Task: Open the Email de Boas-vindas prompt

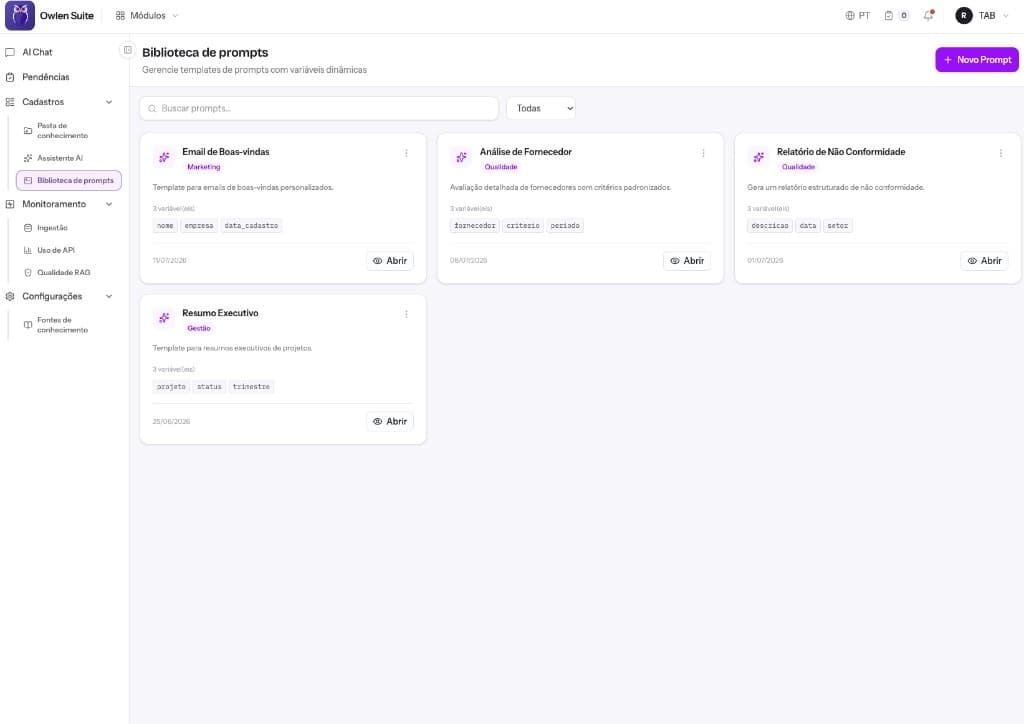Action: pyautogui.click(x=390, y=260)
